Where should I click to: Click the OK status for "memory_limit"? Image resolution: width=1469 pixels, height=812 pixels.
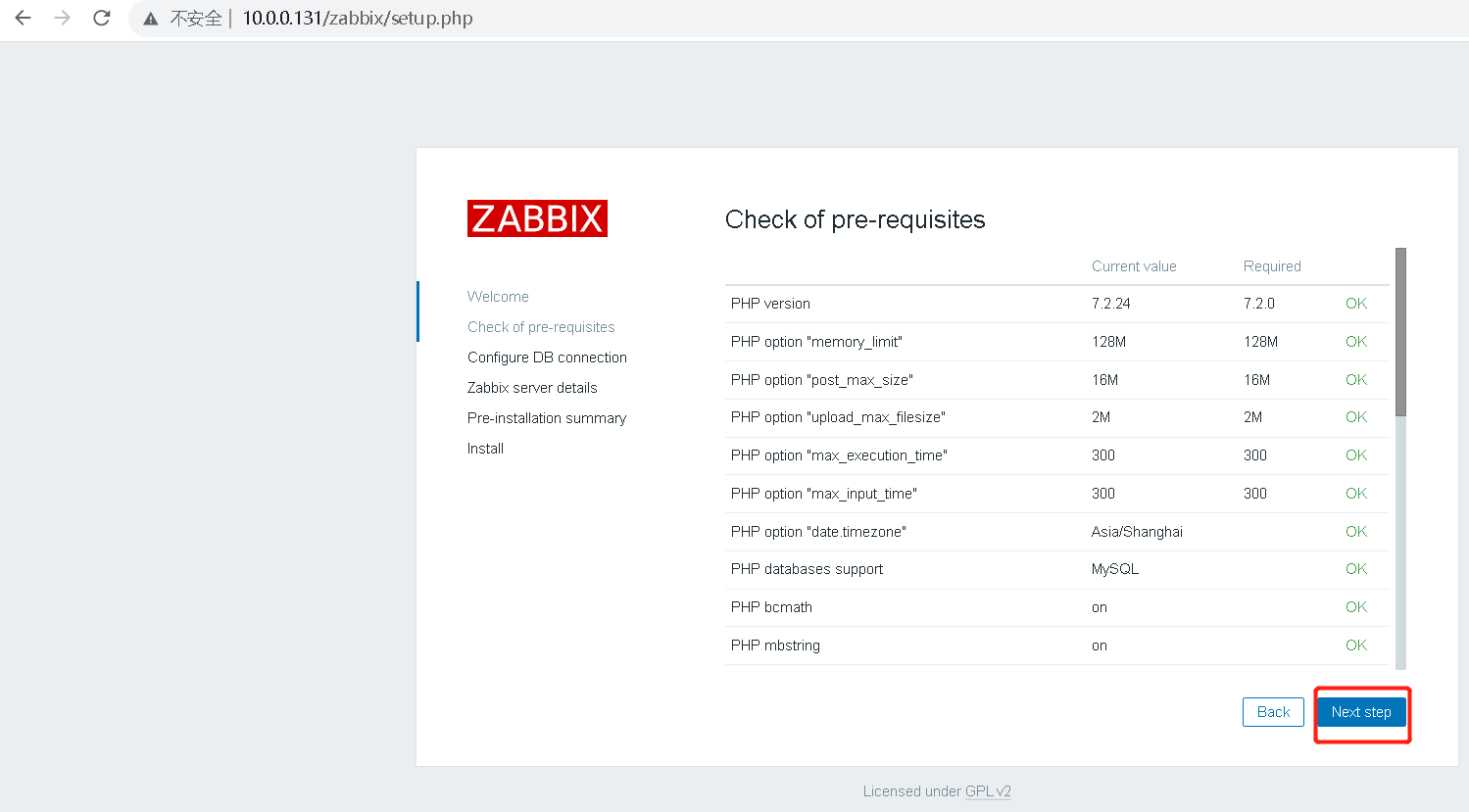click(x=1356, y=342)
